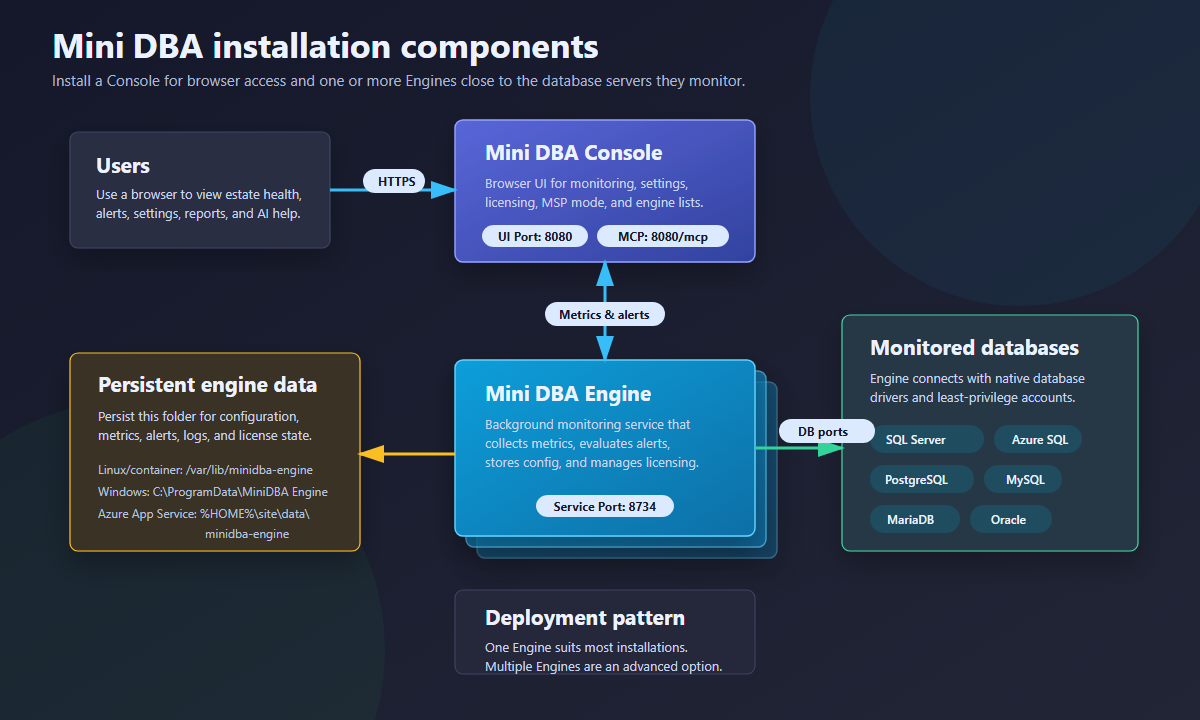Select the Azure SQL chip
This screenshot has width=1200, height=720.
(1038, 439)
